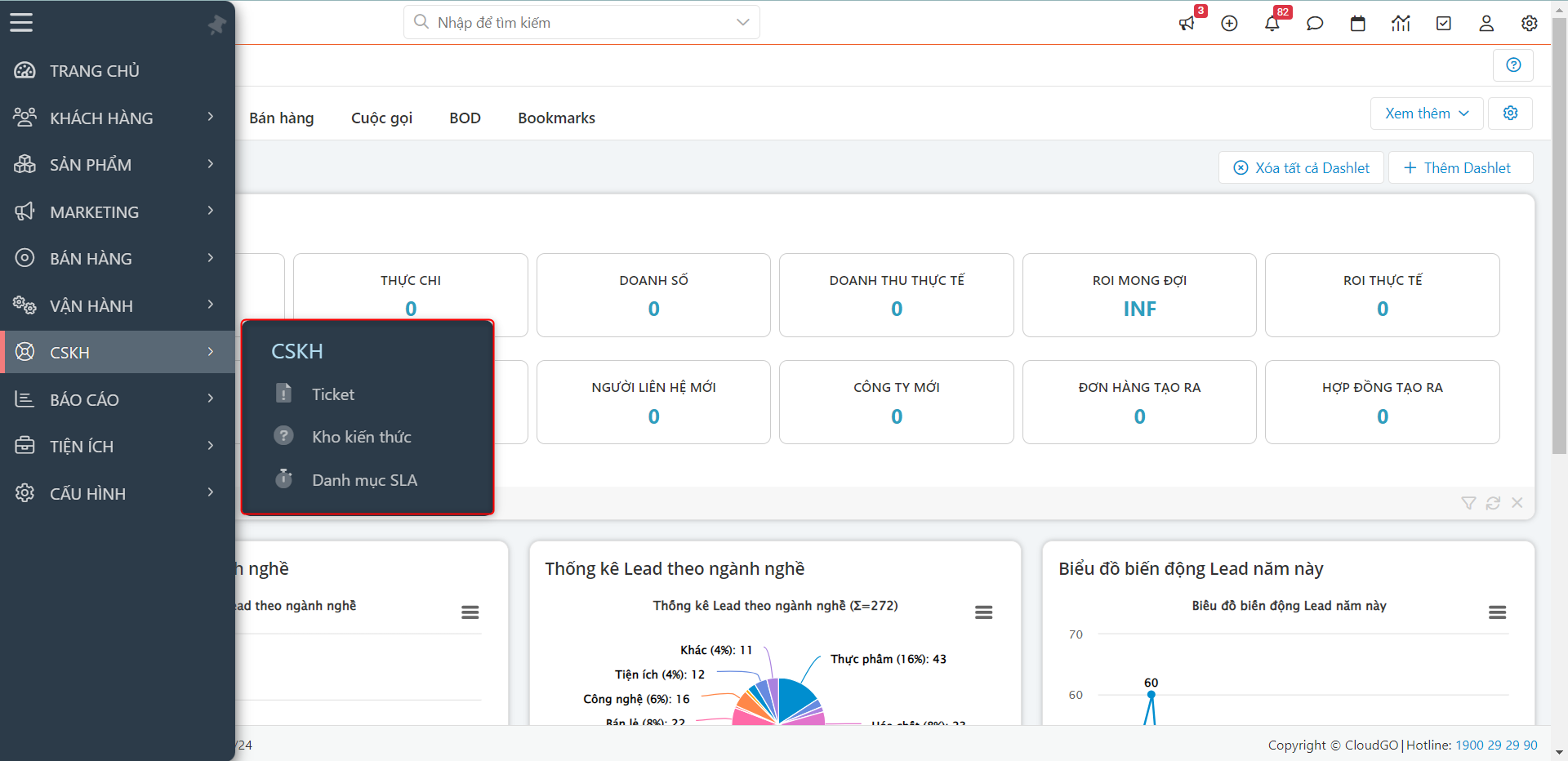Click the help question mark button
This screenshot has height=761, width=1568.
(x=1513, y=65)
